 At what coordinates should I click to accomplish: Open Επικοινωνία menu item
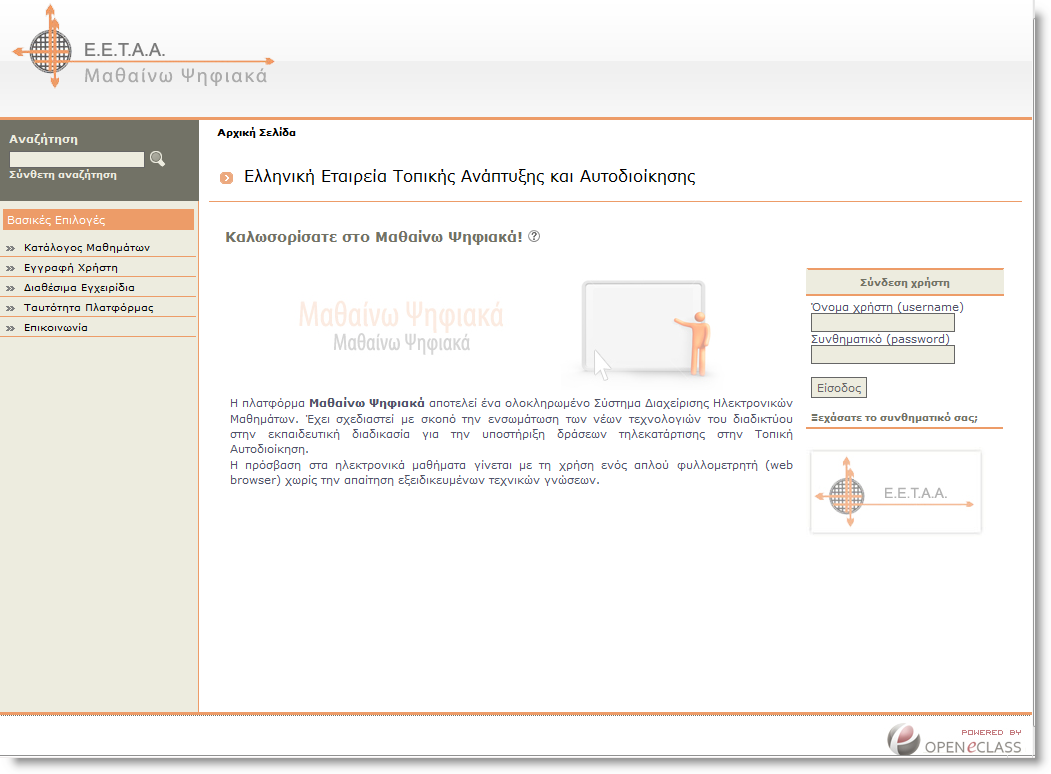[x=56, y=328]
